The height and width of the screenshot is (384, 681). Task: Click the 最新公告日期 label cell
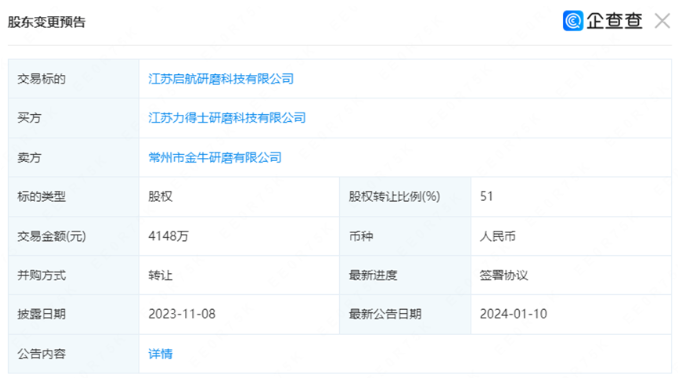(405, 314)
